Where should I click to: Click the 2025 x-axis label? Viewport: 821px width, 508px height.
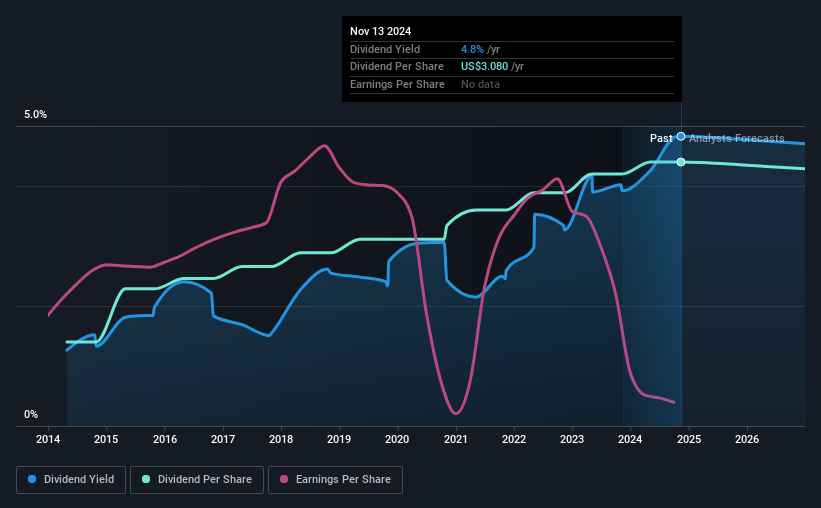click(689, 439)
